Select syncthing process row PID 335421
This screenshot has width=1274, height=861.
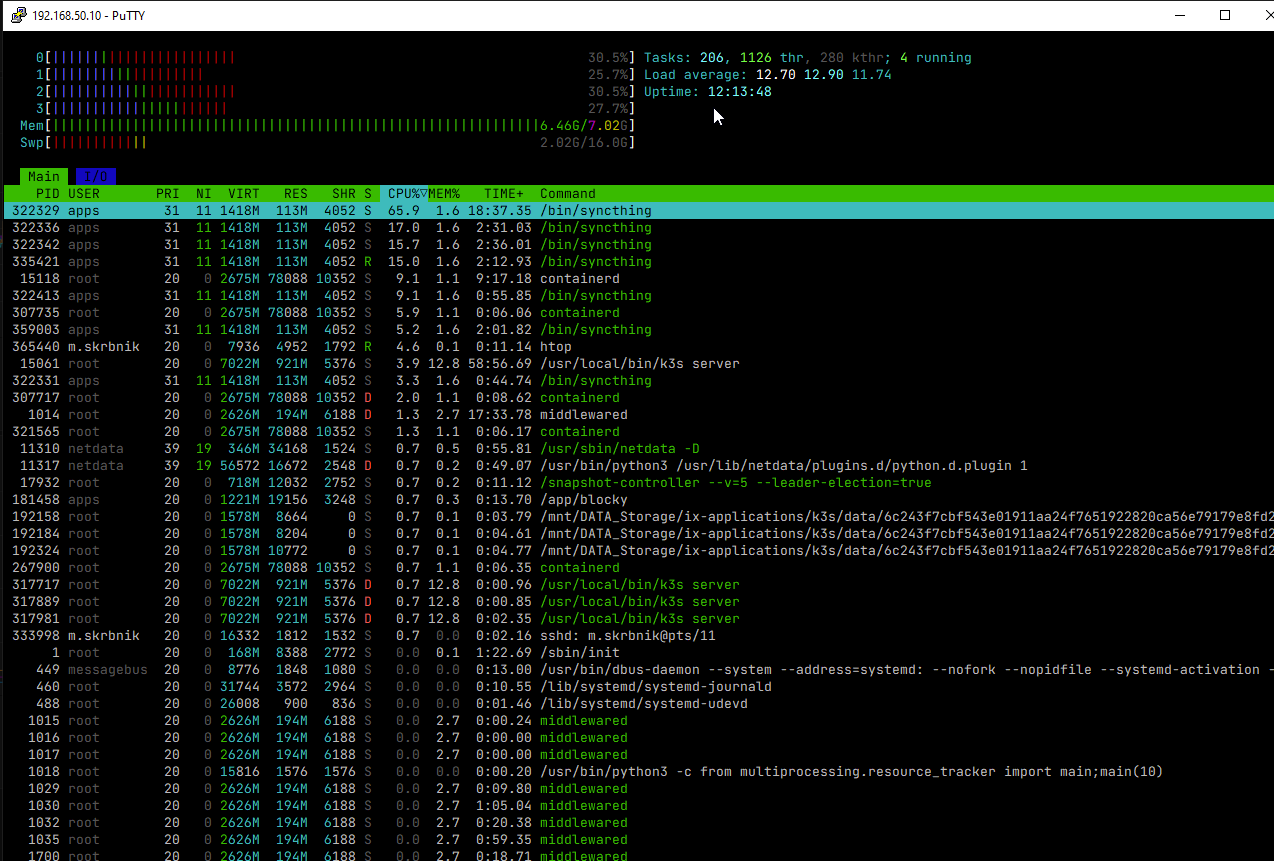tap(639, 262)
